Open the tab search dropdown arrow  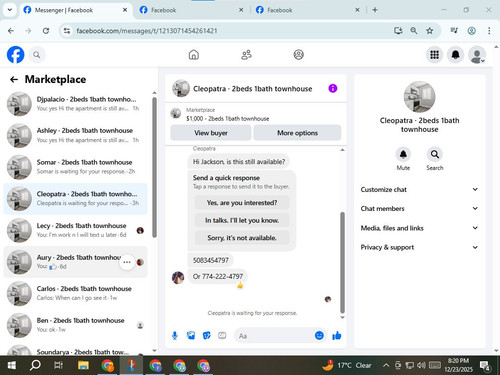(x=10, y=10)
